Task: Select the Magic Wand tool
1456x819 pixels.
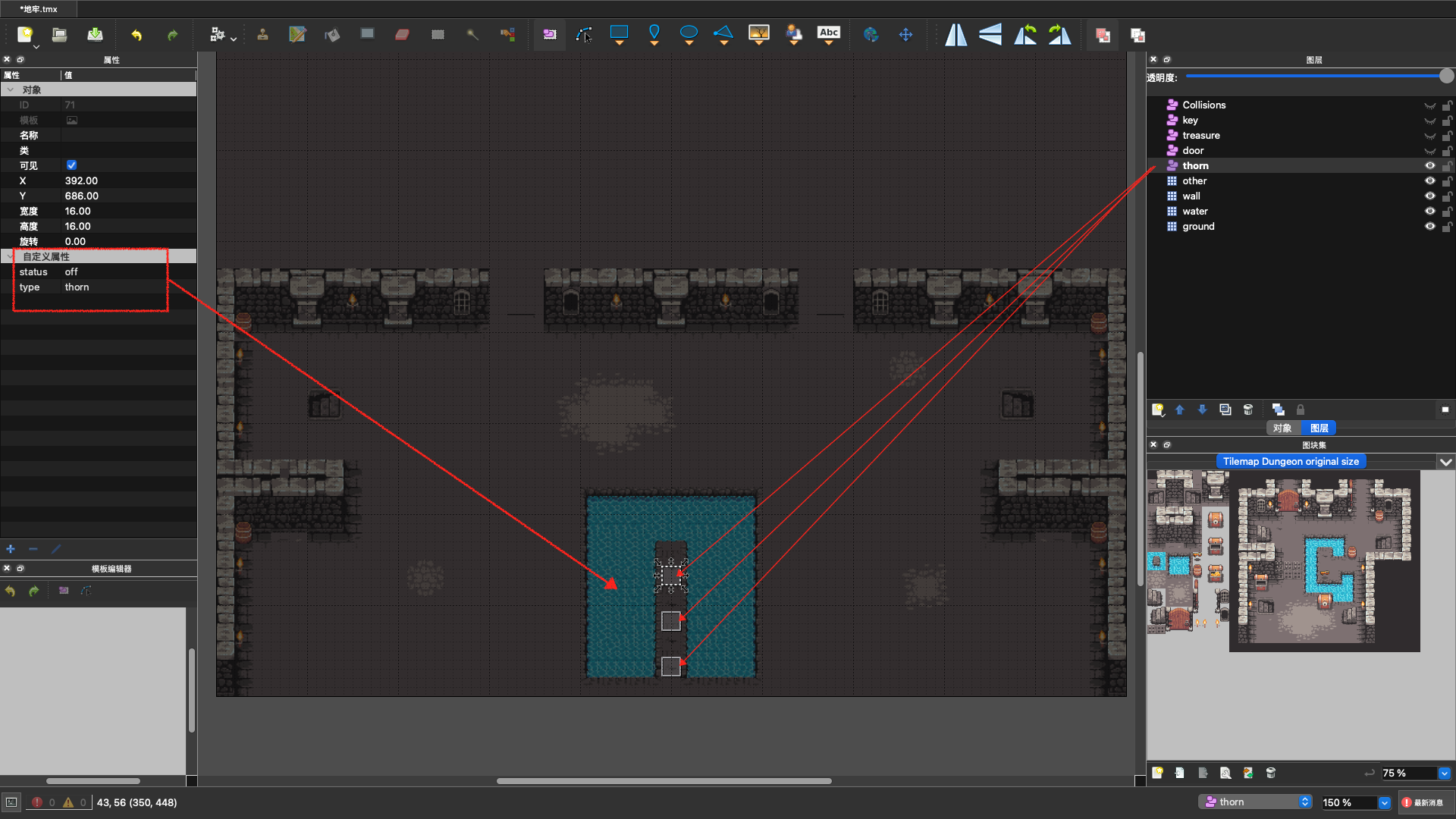Action: coord(472,35)
